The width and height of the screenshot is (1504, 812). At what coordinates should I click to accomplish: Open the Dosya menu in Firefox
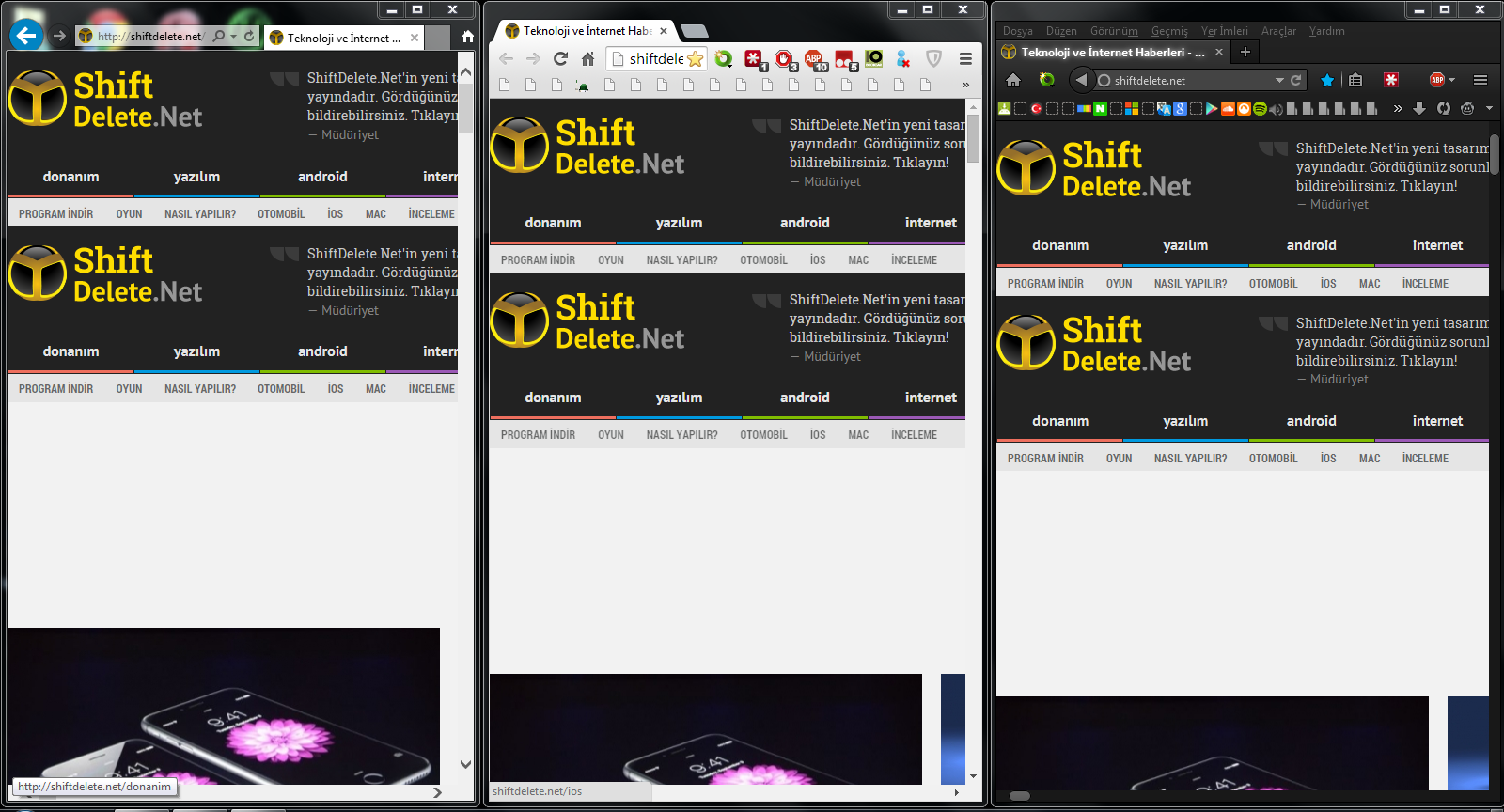pos(1018,31)
